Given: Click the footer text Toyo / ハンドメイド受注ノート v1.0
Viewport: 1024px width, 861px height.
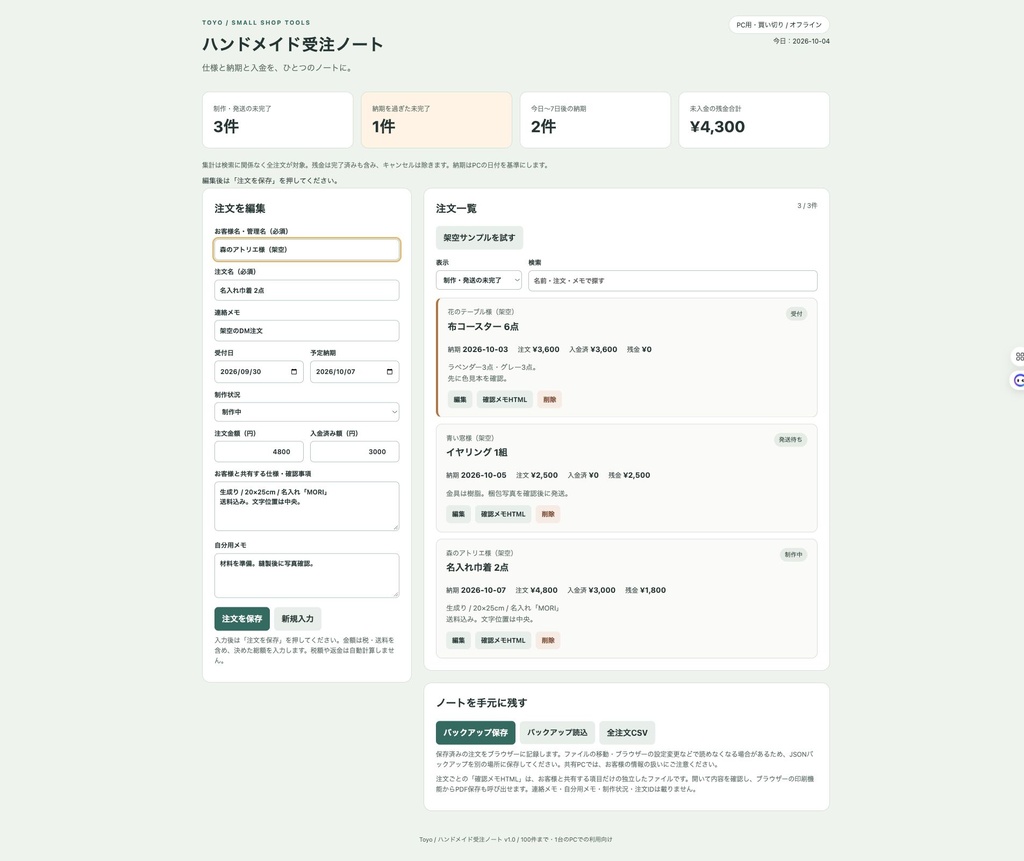Looking at the screenshot, I should [x=468, y=839].
